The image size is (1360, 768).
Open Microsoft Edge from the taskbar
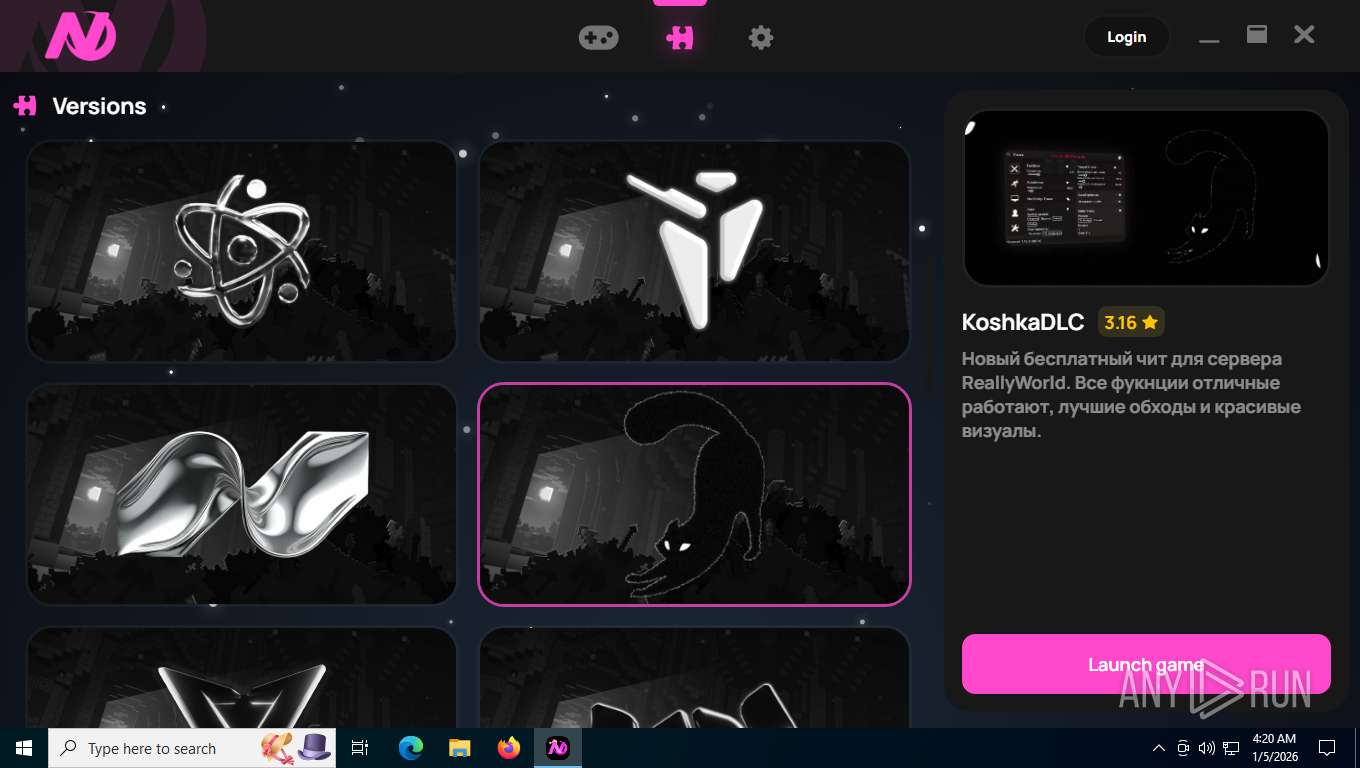click(410, 748)
